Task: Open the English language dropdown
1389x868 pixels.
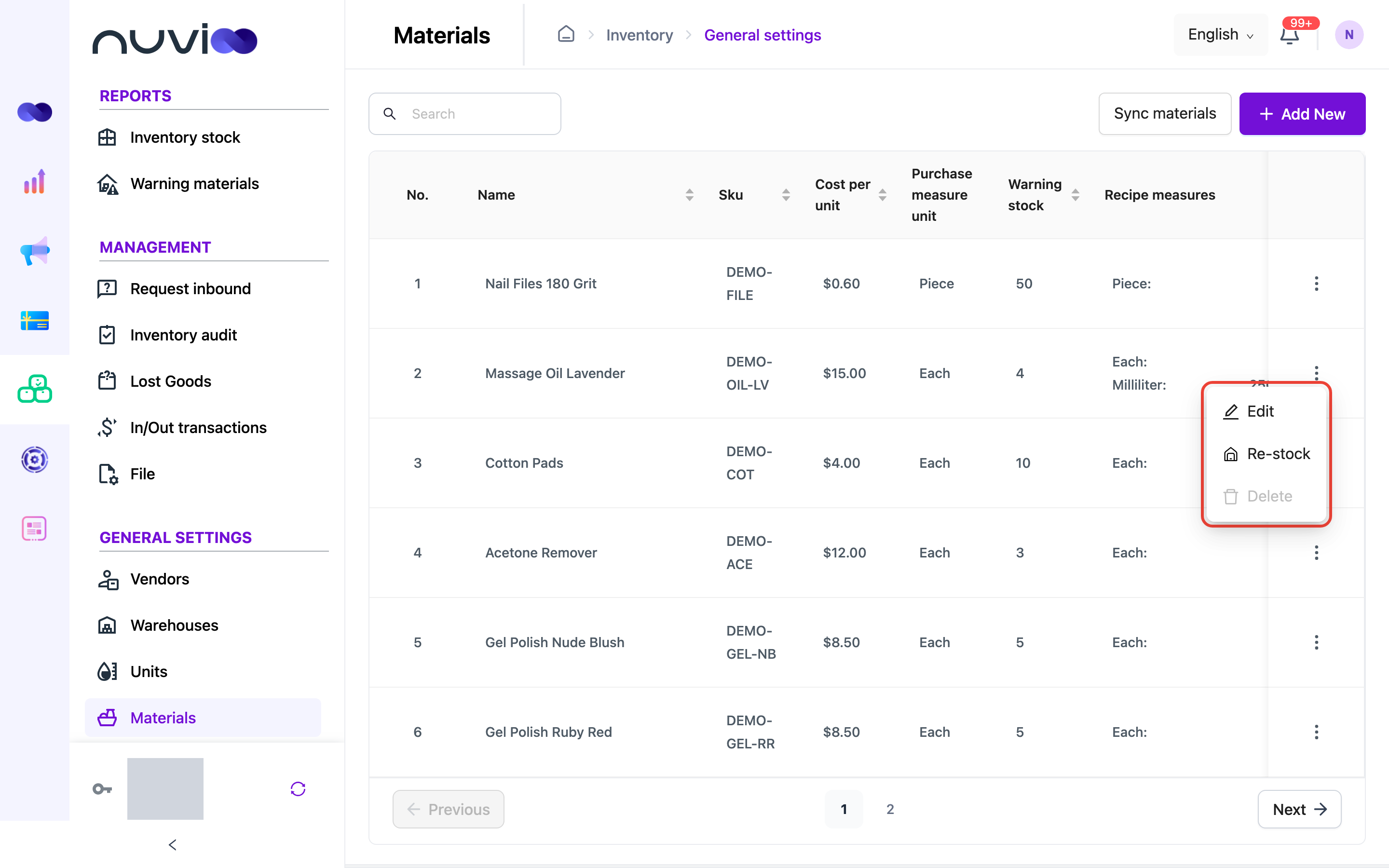Action: [x=1220, y=34]
